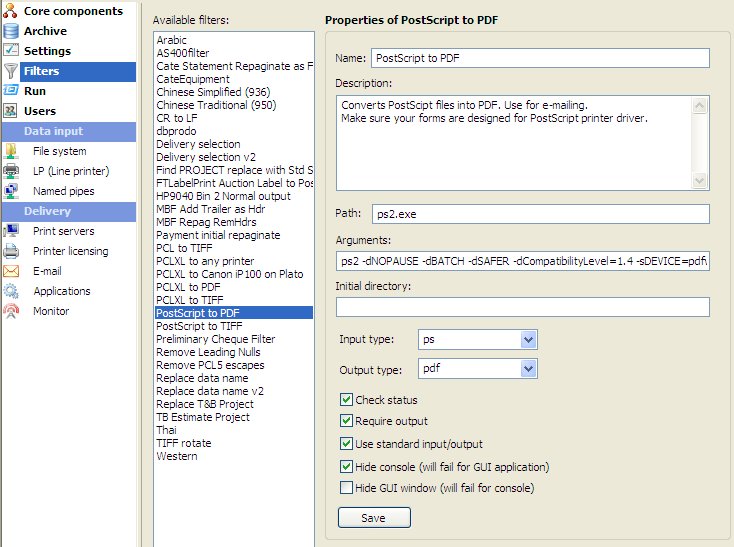Click the Core components icon
This screenshot has width=734, height=547.
tap(10, 10)
